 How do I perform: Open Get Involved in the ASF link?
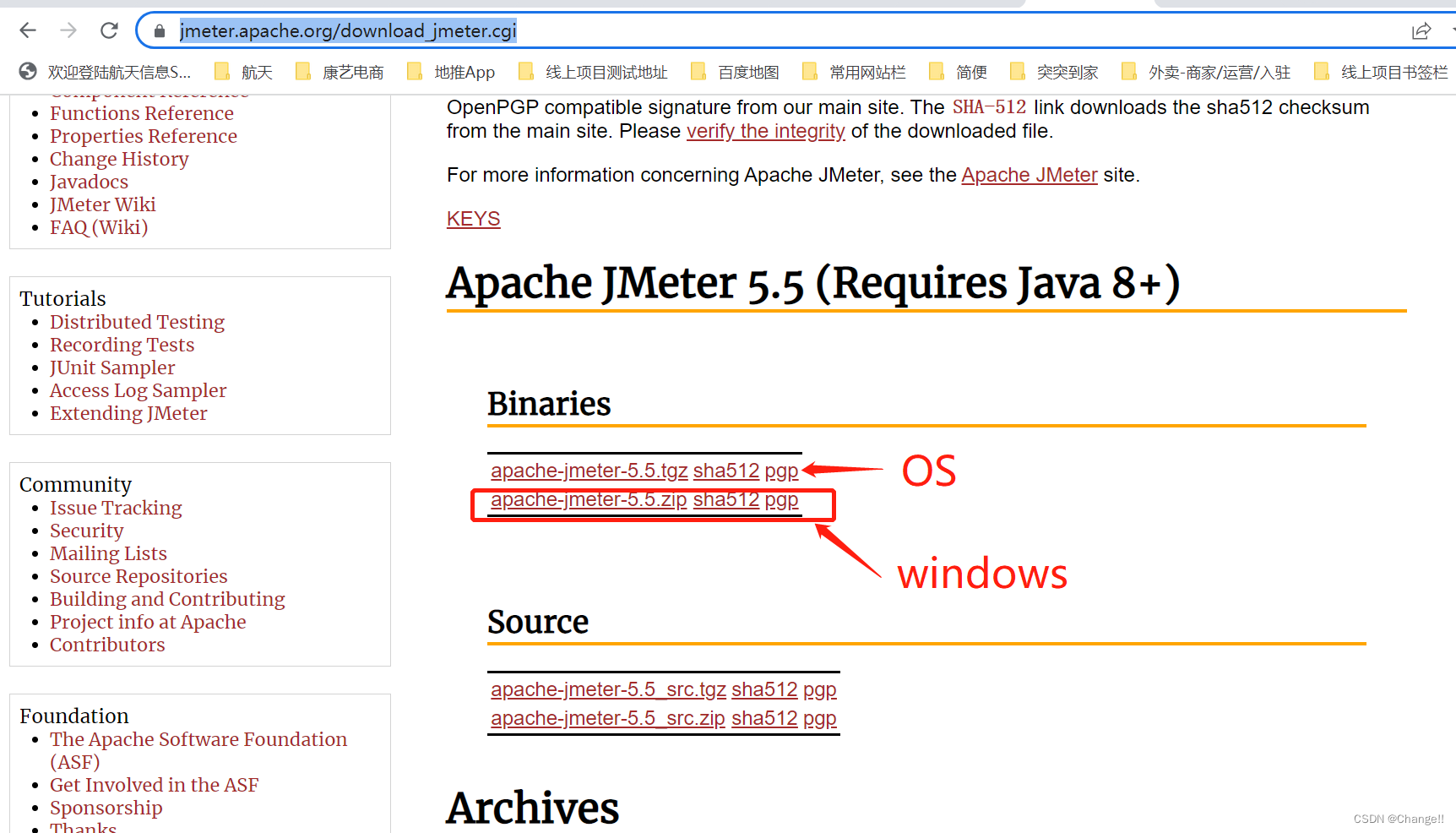coord(154,785)
